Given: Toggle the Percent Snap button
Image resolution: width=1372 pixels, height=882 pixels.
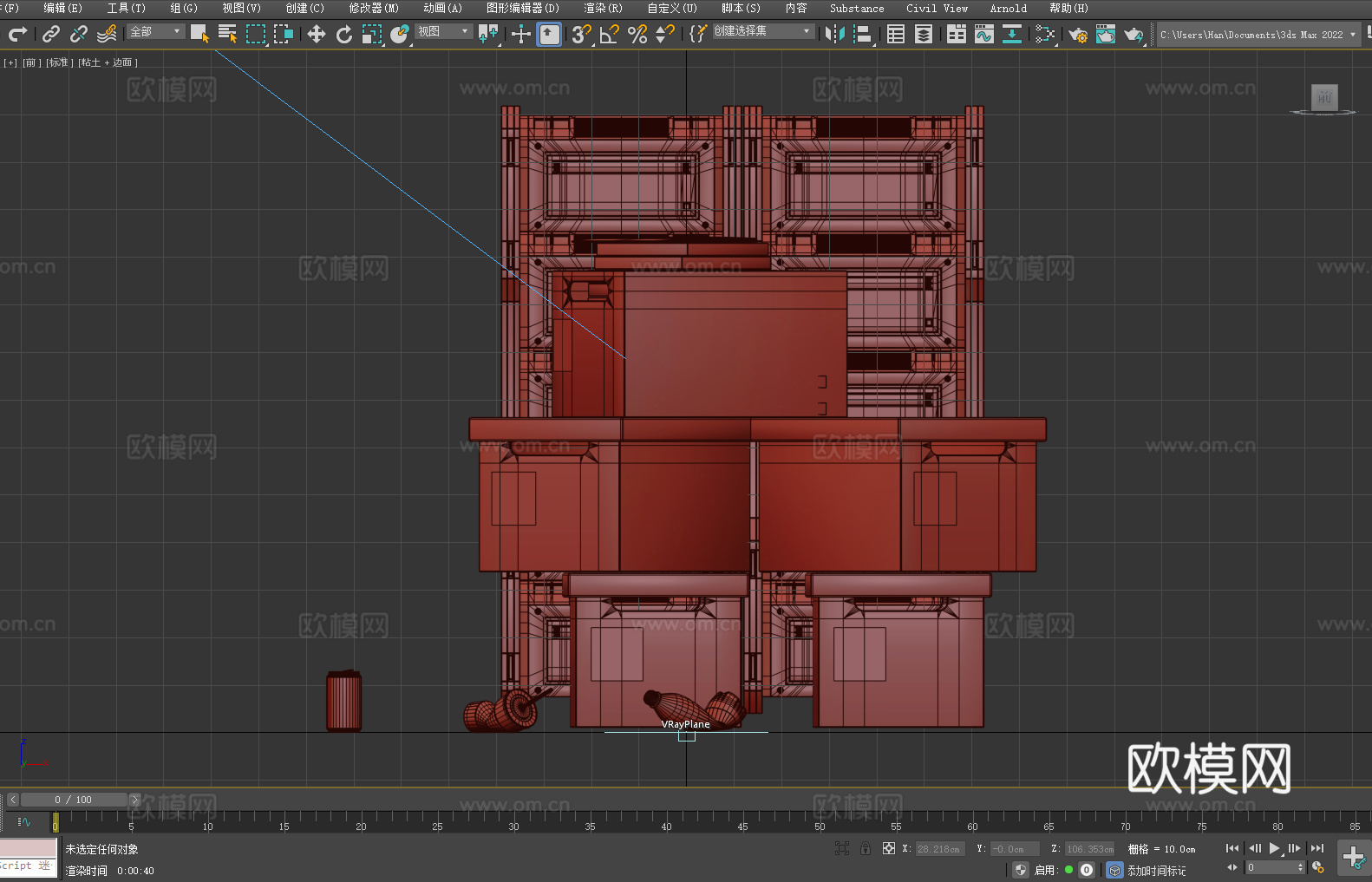Looking at the screenshot, I should pyautogui.click(x=637, y=34).
